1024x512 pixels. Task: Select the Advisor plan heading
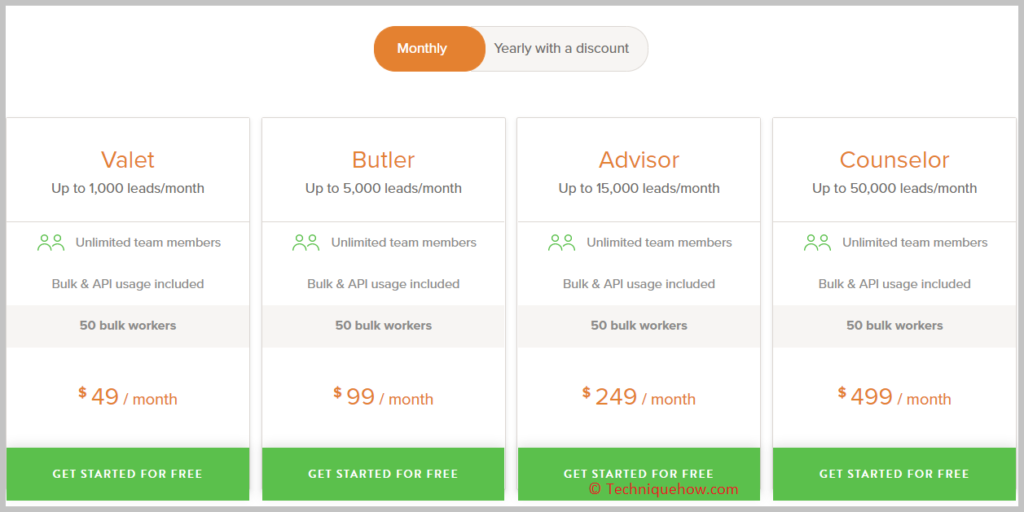639,160
